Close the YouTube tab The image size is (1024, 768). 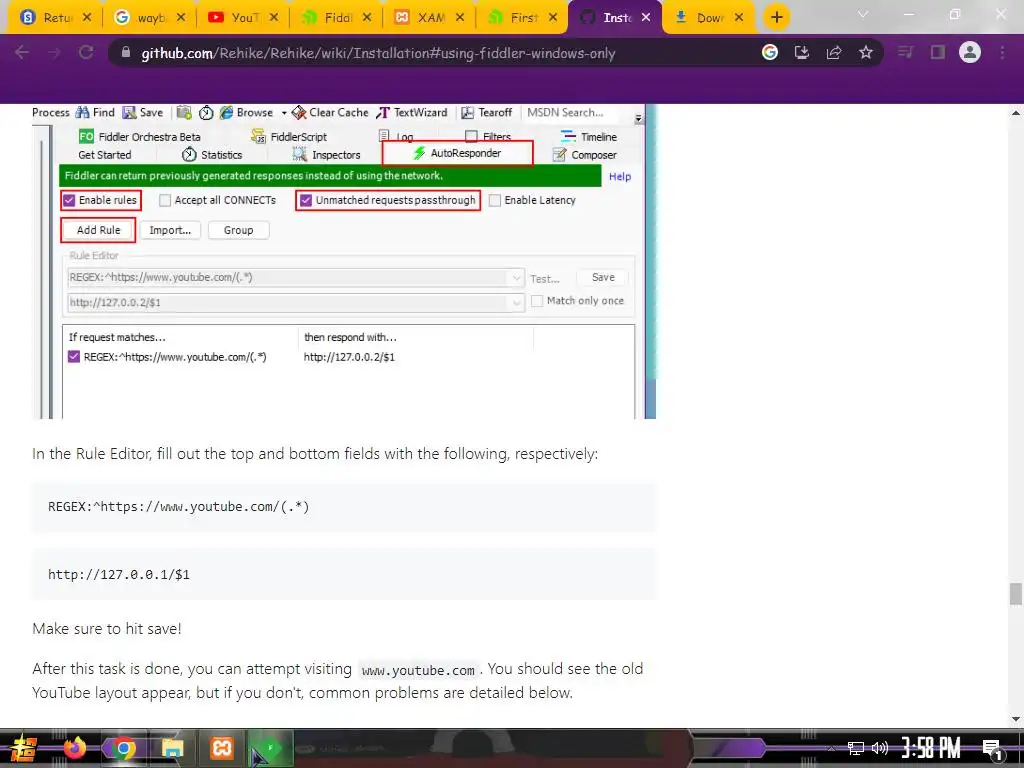point(274,18)
